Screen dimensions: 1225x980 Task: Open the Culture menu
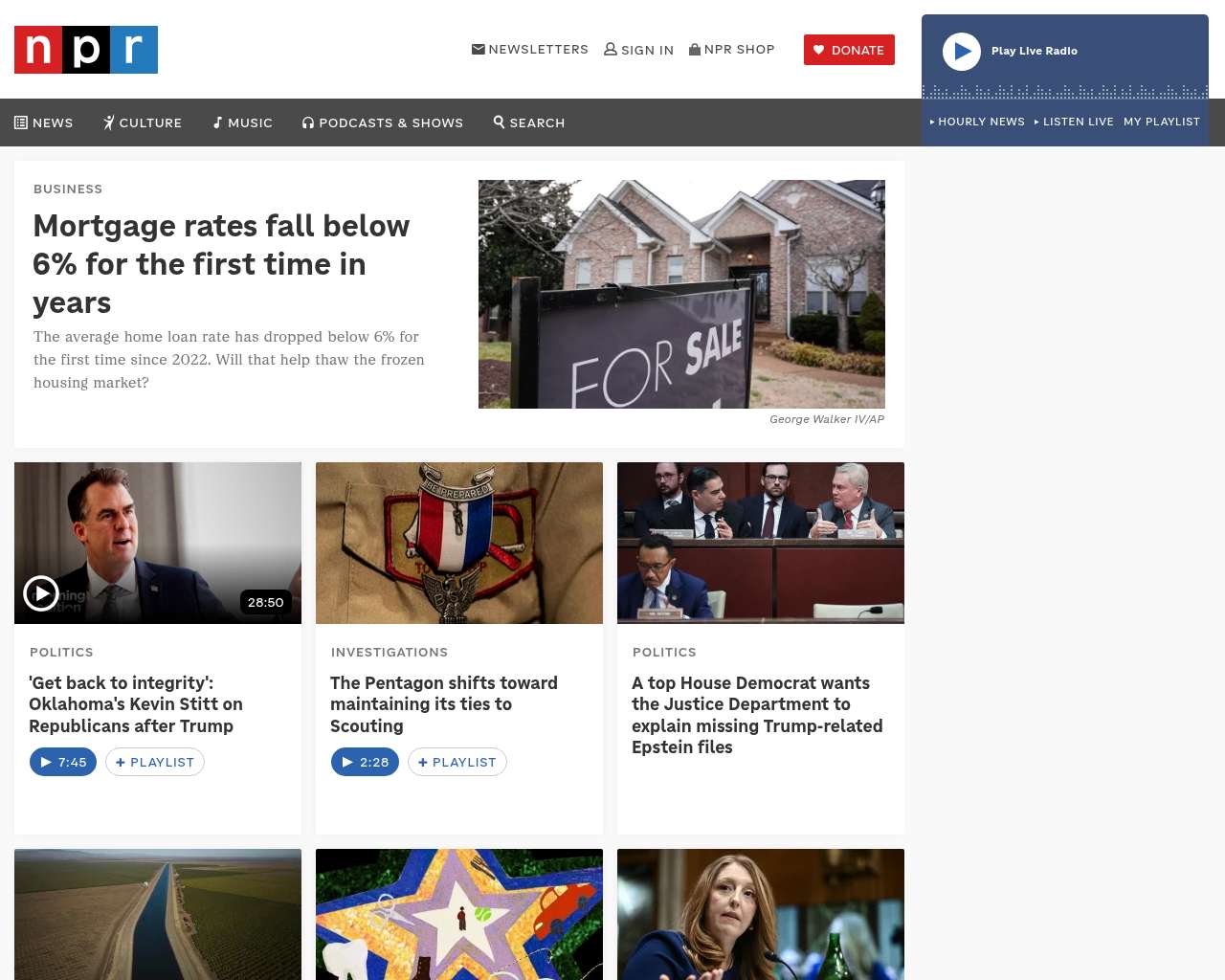(143, 122)
